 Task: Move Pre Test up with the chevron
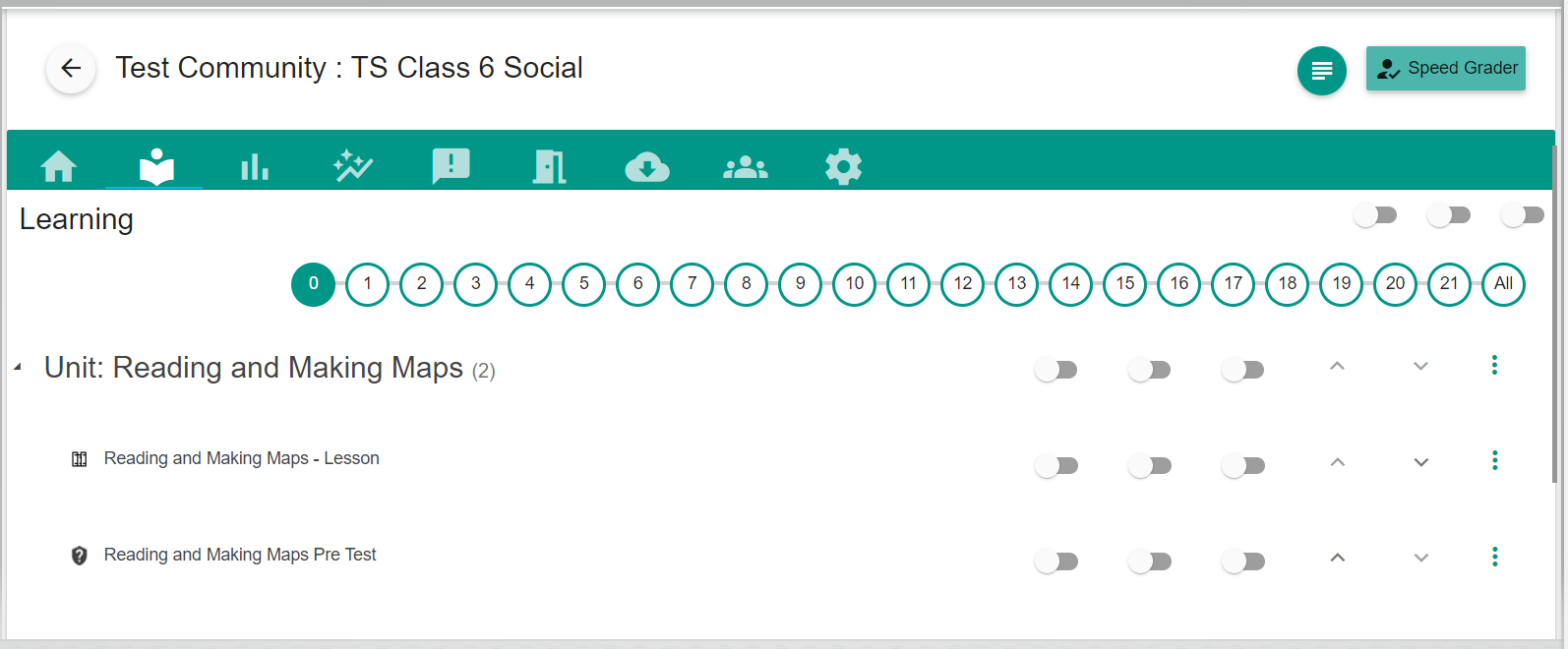tap(1337, 558)
